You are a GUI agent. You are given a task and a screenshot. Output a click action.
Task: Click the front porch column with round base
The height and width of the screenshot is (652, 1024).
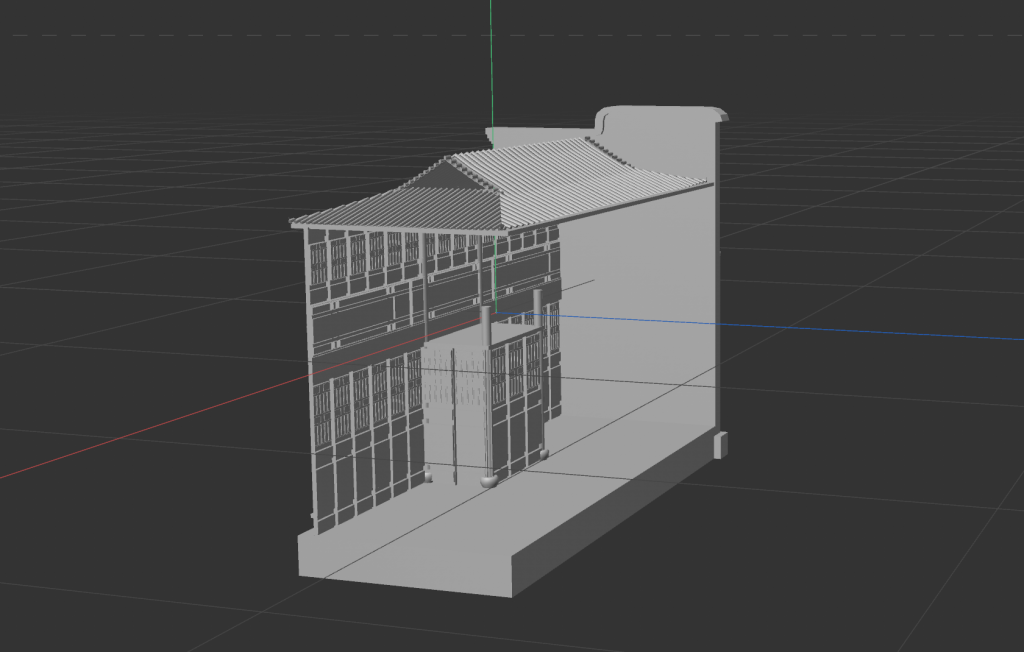487,397
